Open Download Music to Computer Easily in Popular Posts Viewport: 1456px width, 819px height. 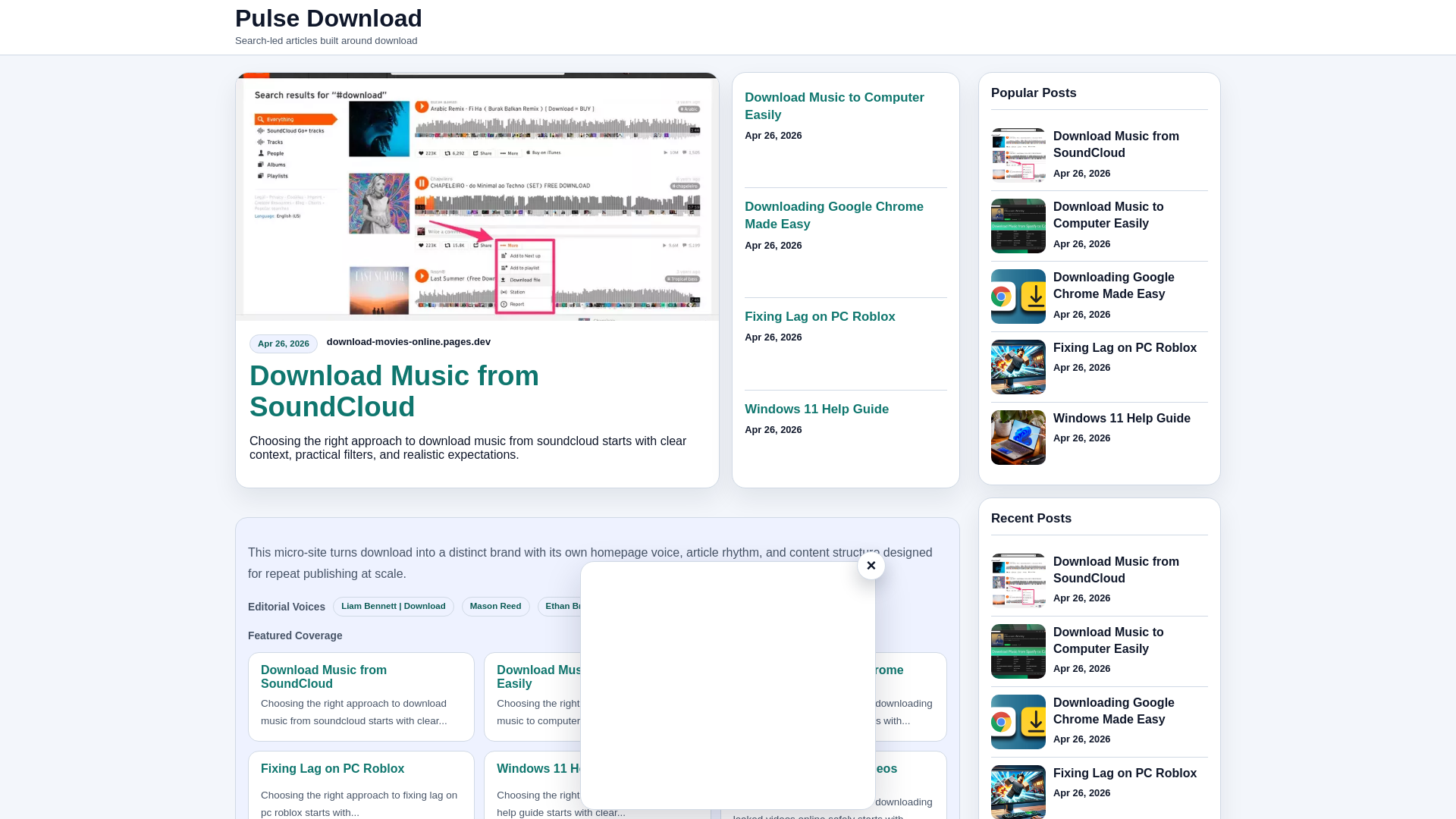coord(1108,215)
